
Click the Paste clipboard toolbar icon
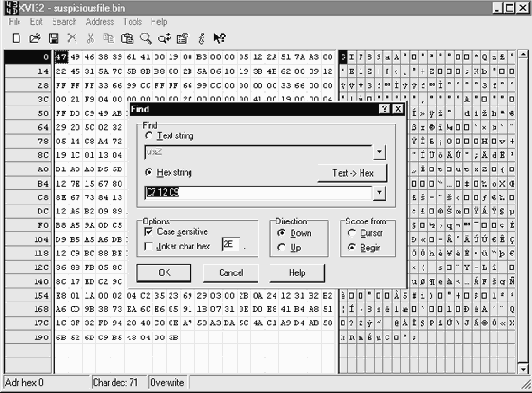pyautogui.click(x=127, y=38)
